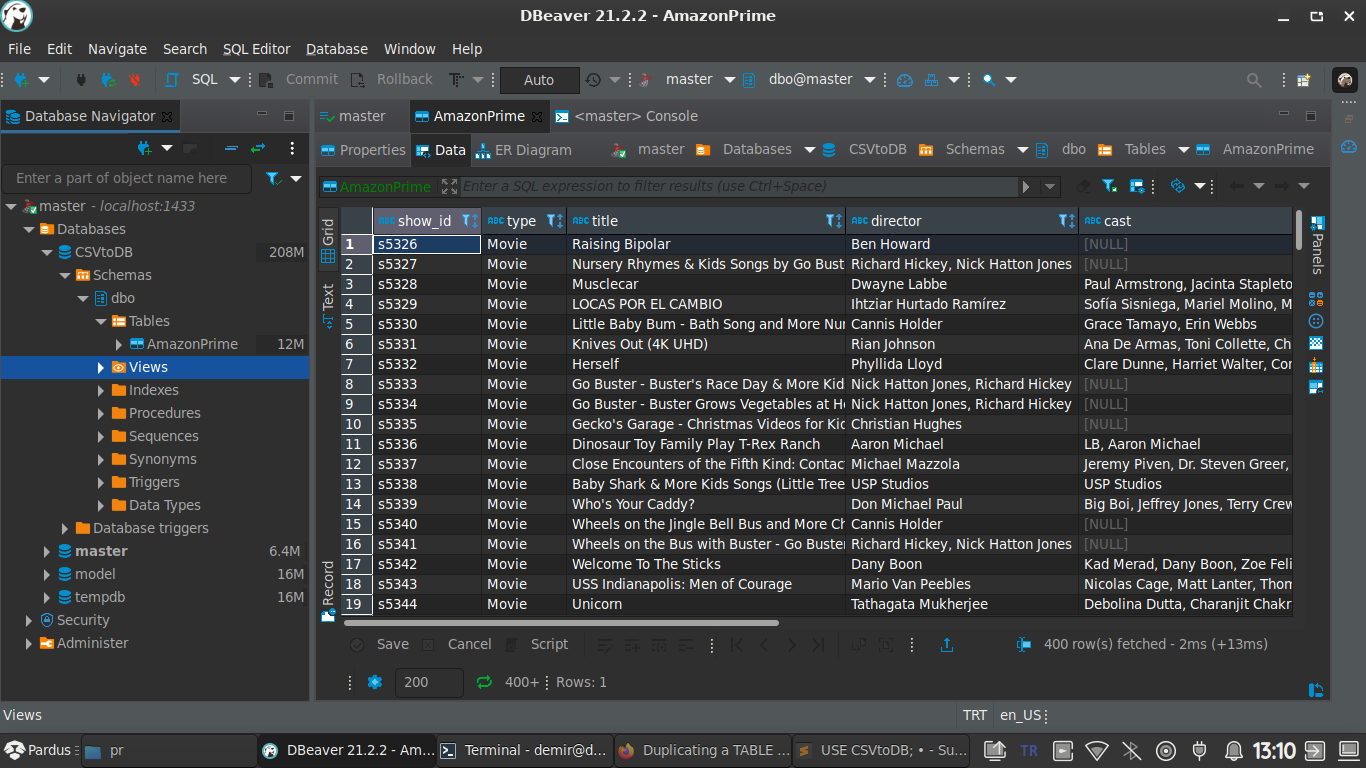
Task: Click the Commit toolbar button
Action: tap(300, 80)
